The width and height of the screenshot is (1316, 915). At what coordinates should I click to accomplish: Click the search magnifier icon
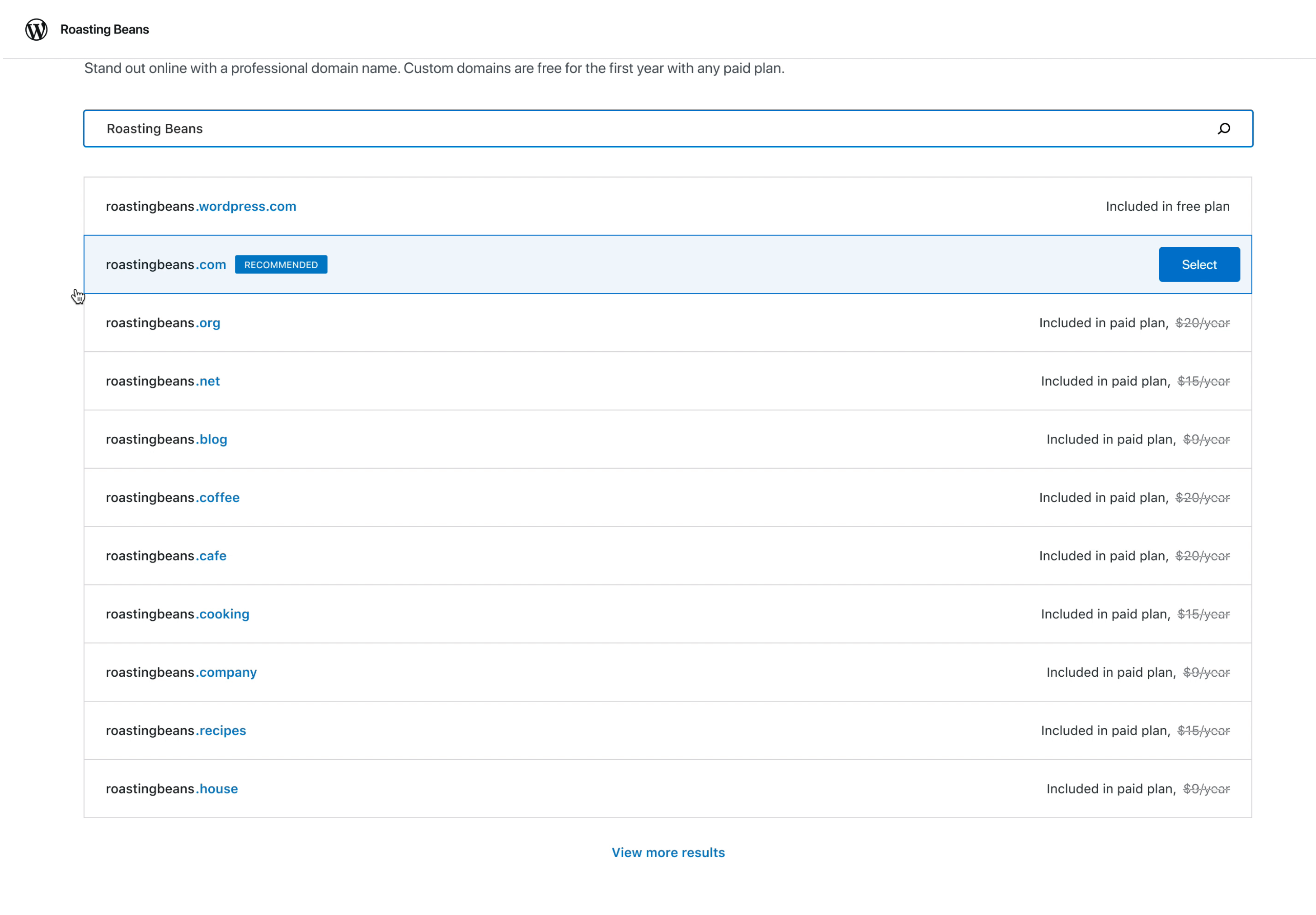[1224, 128]
